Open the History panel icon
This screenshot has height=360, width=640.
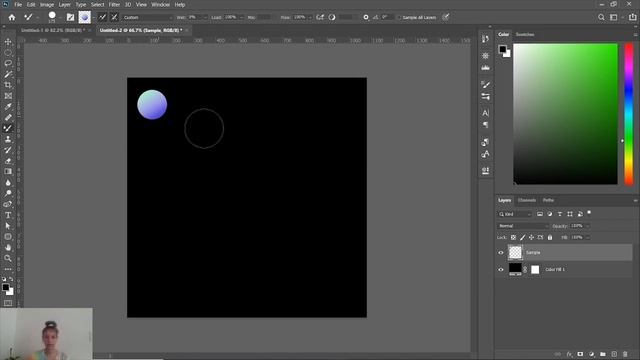(485, 39)
